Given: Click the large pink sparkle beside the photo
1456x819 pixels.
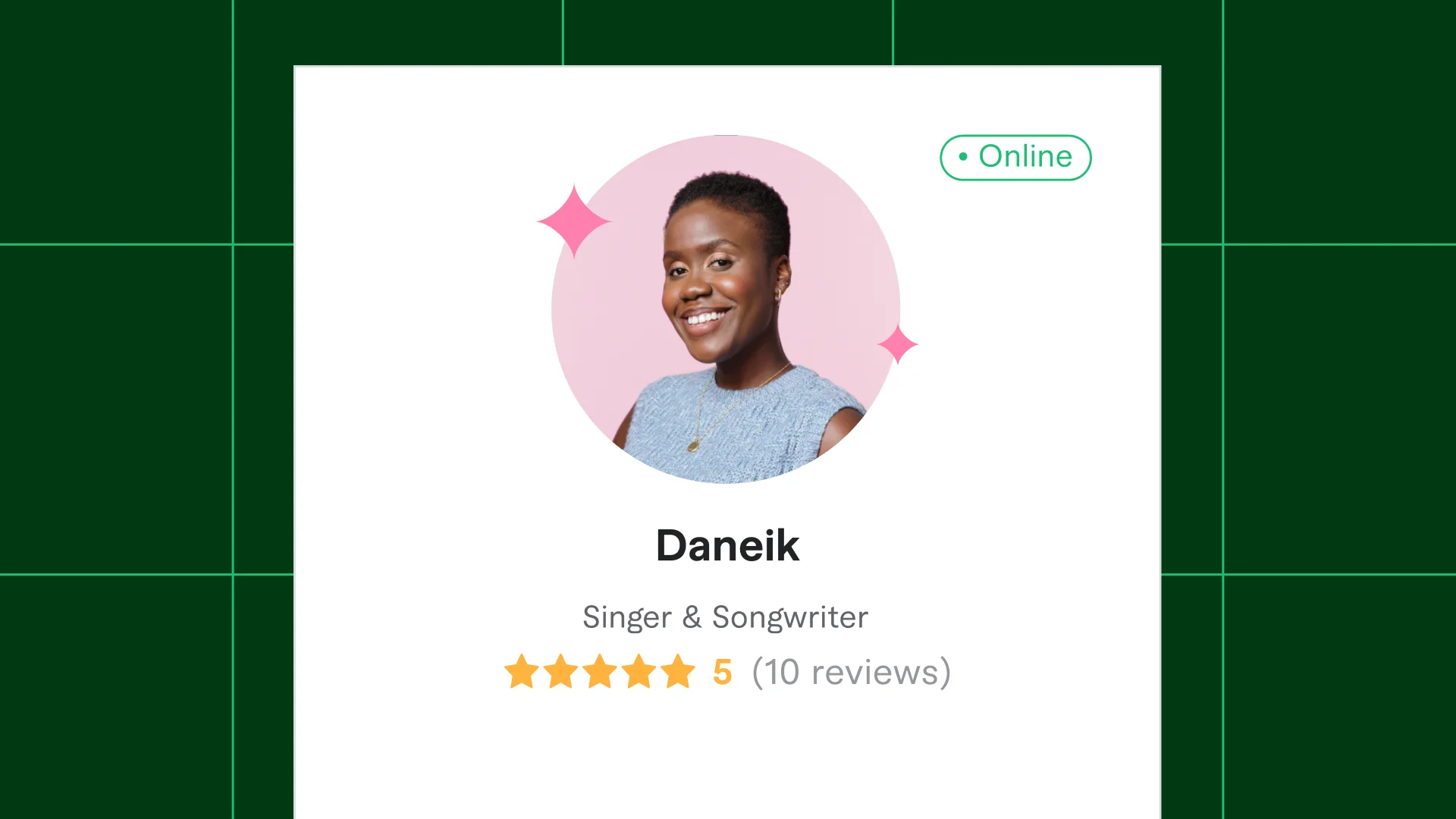Looking at the screenshot, I should [x=574, y=221].
